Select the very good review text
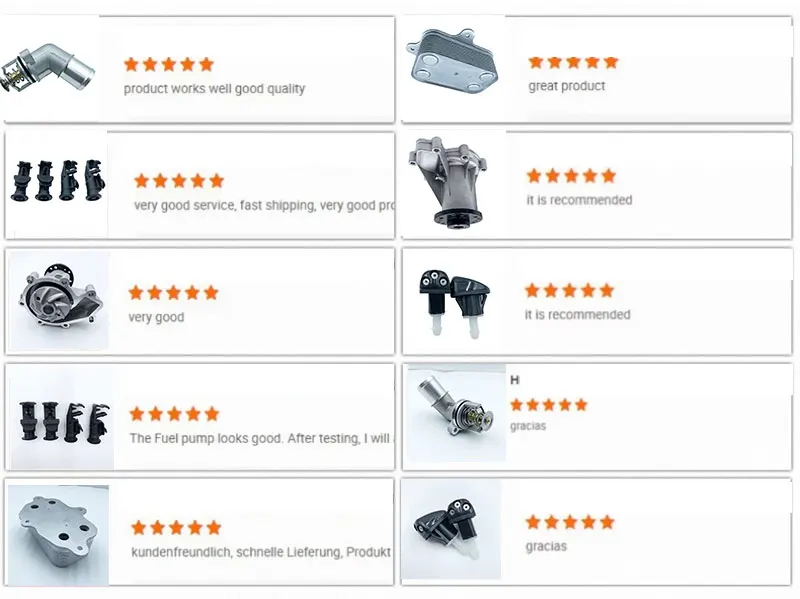 coord(156,317)
